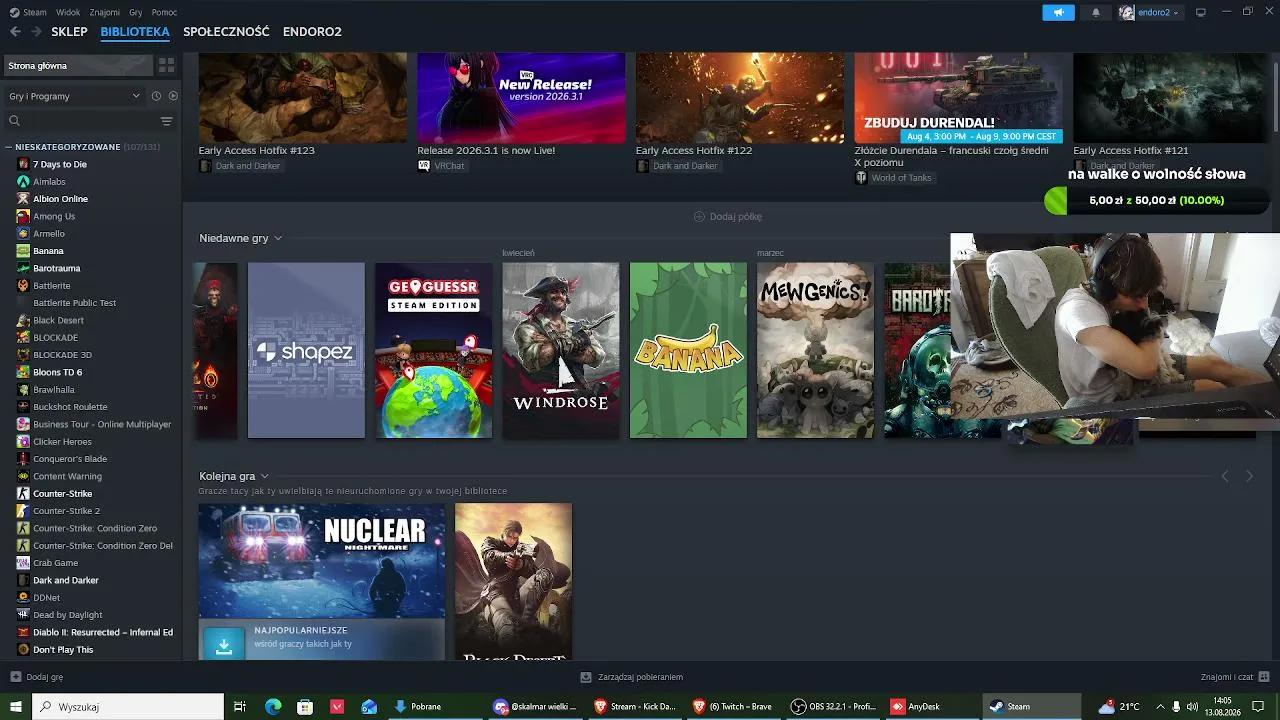The height and width of the screenshot is (720, 1280).
Task: Open the ENDORO2 profile tab
Action: coord(312,32)
